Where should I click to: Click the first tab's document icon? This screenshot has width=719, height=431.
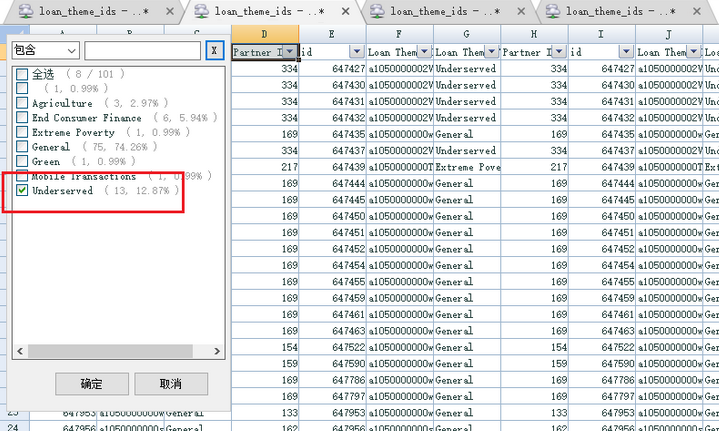tap(26, 11)
